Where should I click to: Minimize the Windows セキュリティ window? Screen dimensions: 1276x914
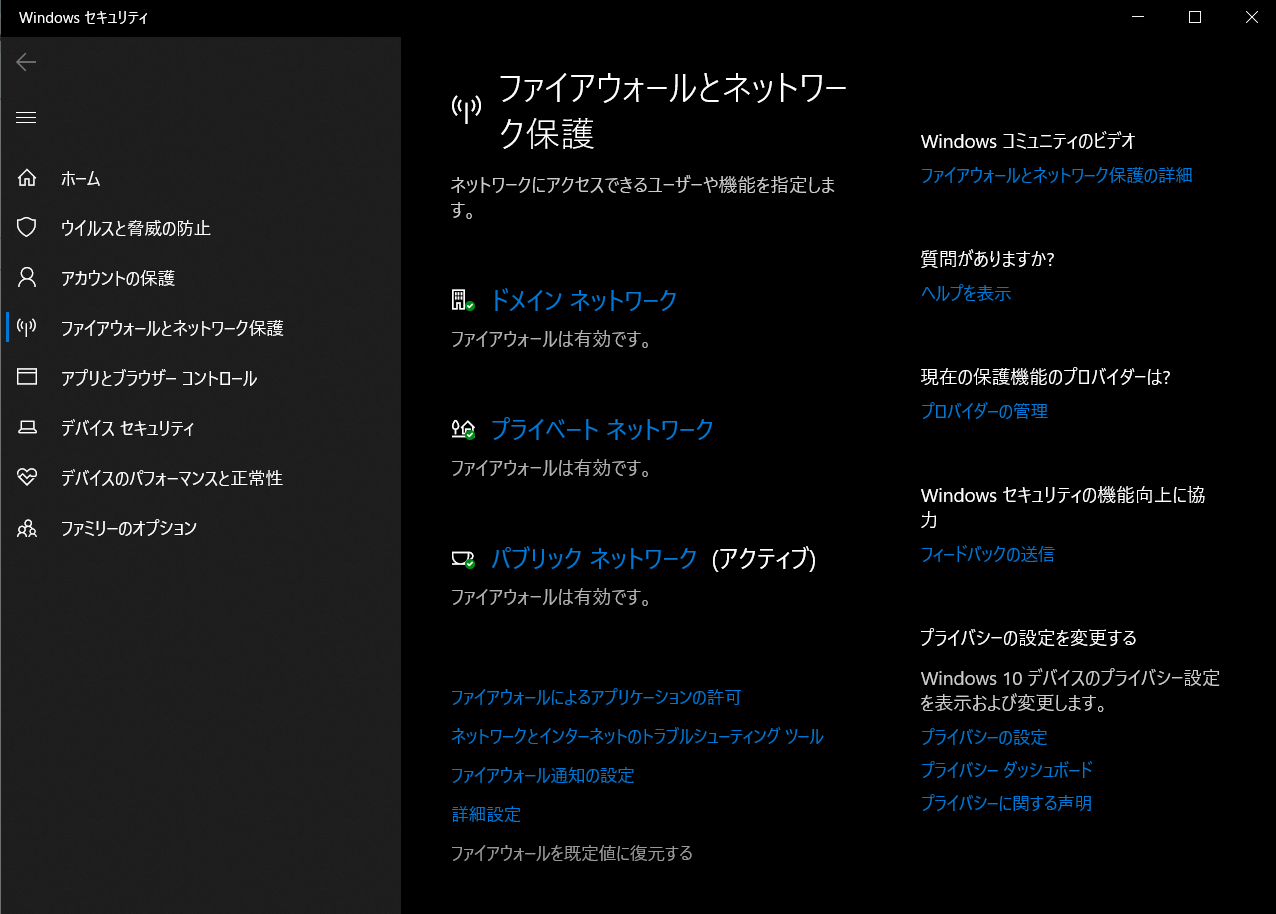[x=1137, y=17]
